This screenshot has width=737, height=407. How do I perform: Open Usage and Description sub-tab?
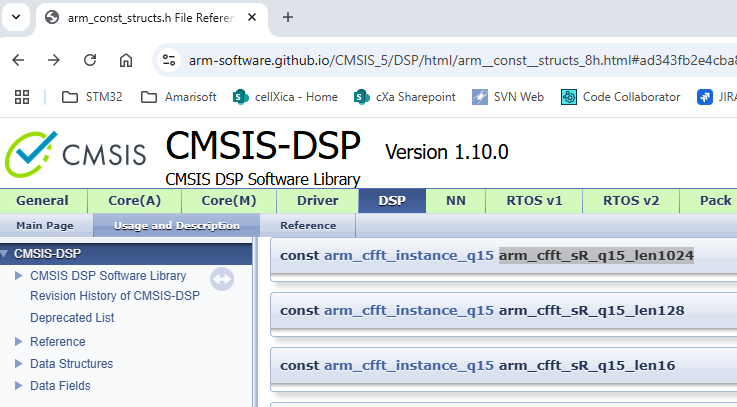coord(177,226)
